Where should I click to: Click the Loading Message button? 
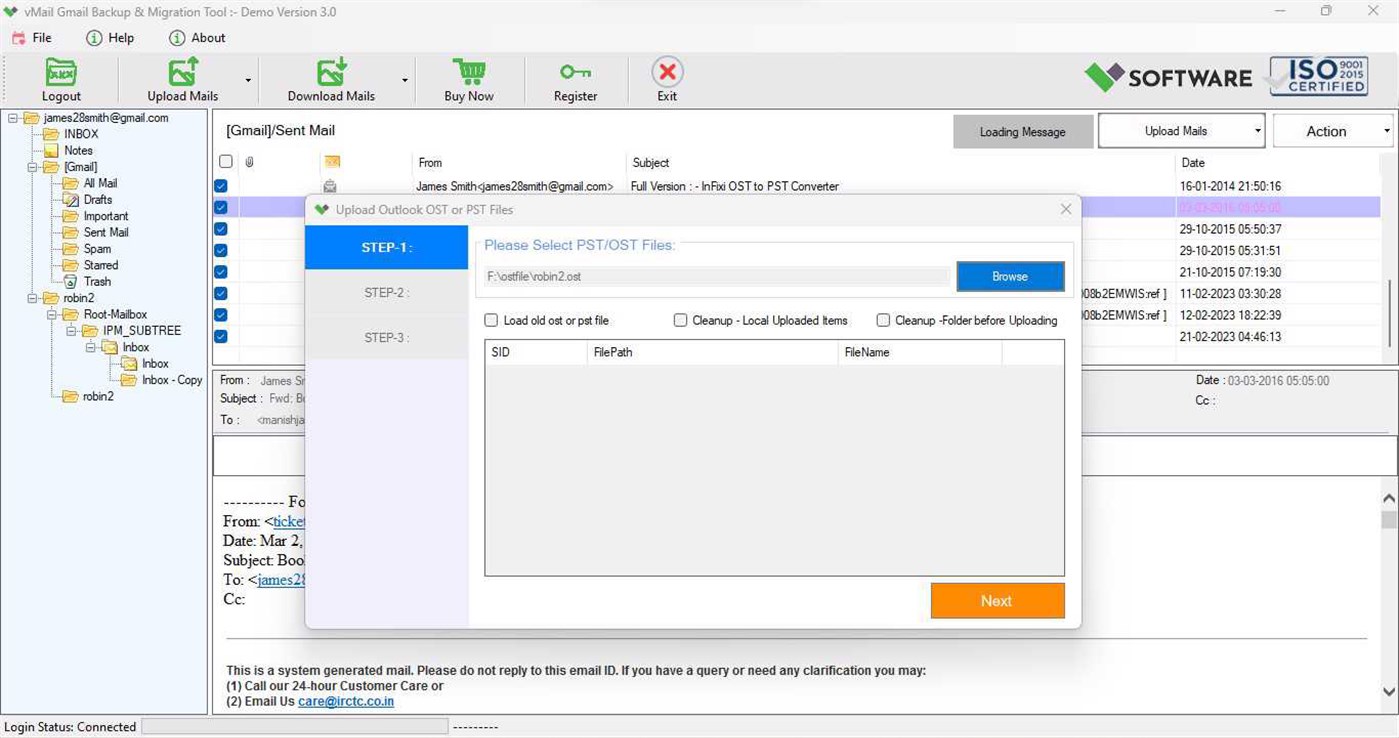click(x=1022, y=132)
